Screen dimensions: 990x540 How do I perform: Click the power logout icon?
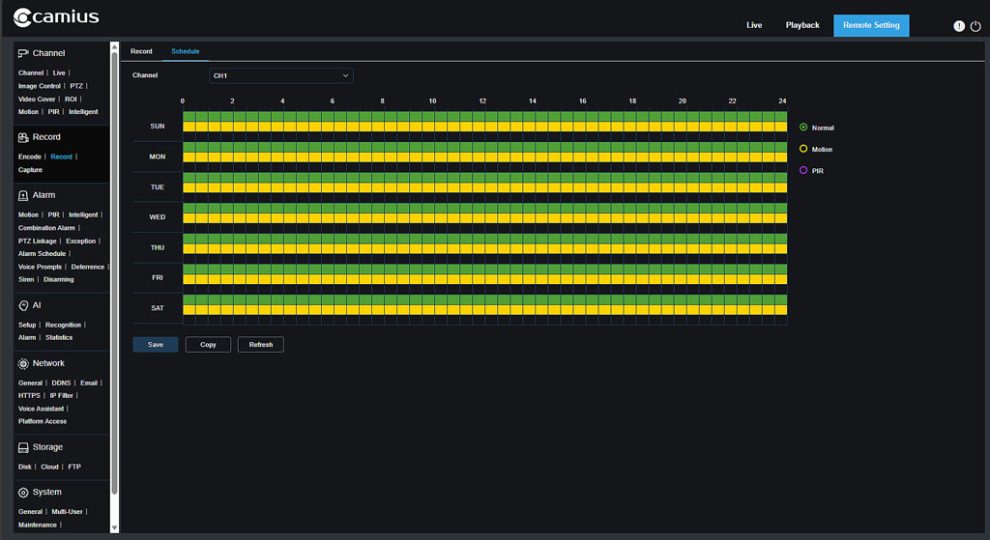[x=975, y=26]
